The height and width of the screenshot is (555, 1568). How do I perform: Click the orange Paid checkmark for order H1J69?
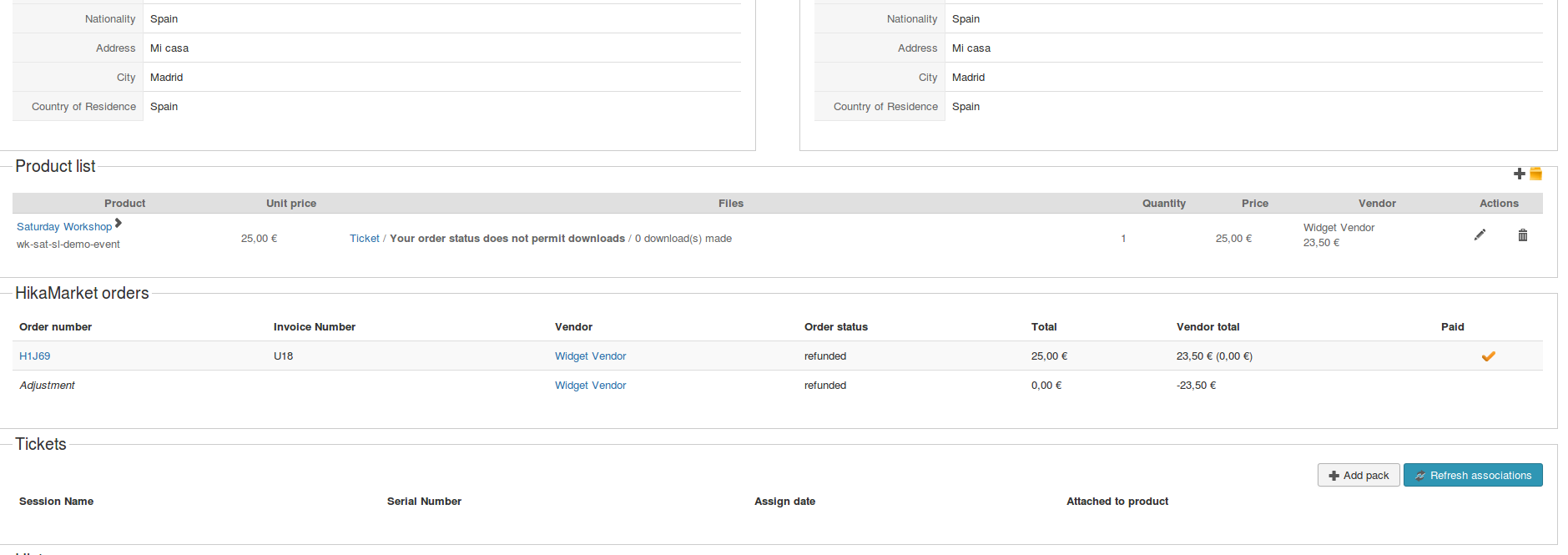tap(1488, 356)
